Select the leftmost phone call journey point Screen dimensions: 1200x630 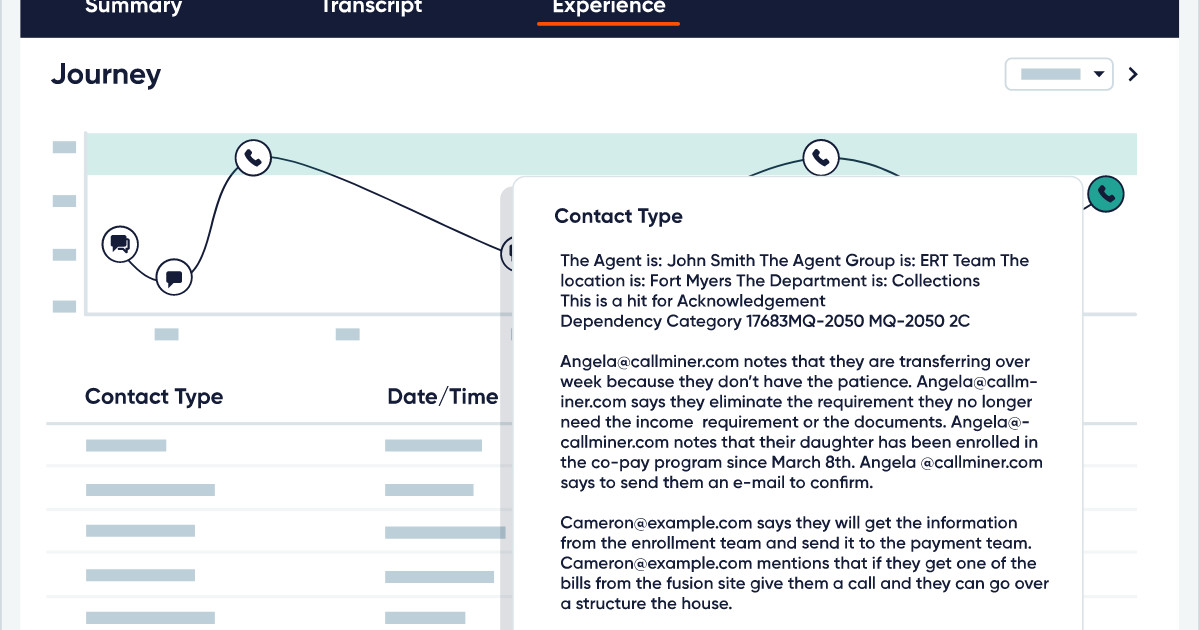pyautogui.click(x=253, y=157)
